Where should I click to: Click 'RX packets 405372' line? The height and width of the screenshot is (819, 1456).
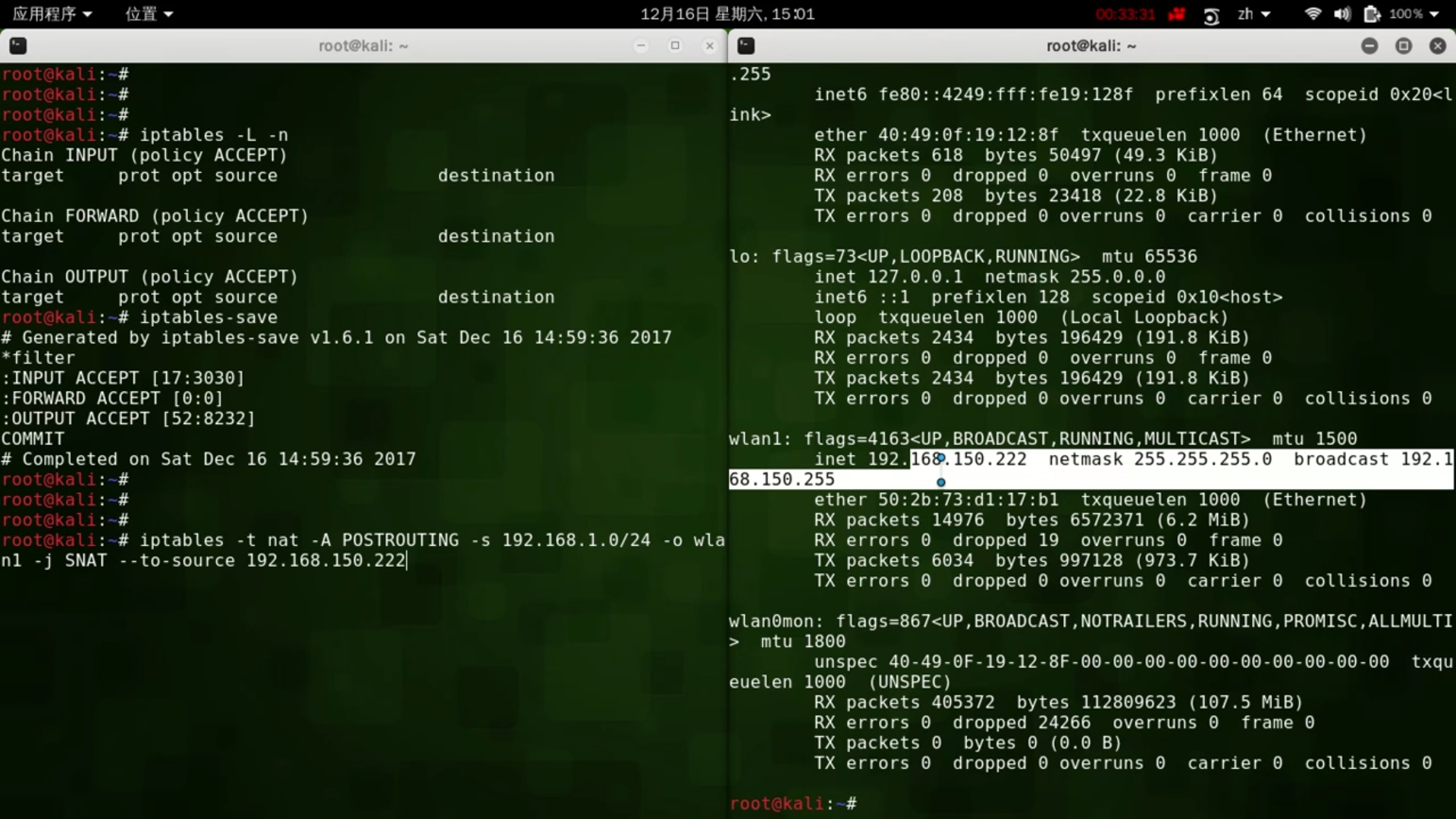point(1058,702)
